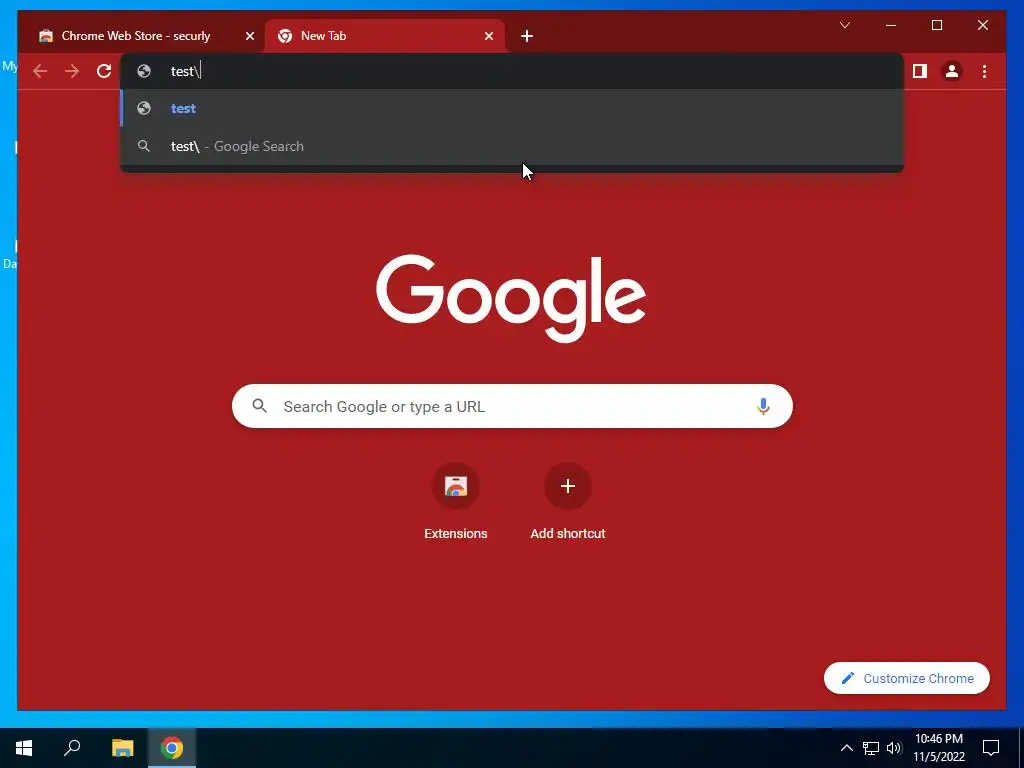1024x768 pixels.
Task: Open a new tab with plus button
Action: pos(527,37)
